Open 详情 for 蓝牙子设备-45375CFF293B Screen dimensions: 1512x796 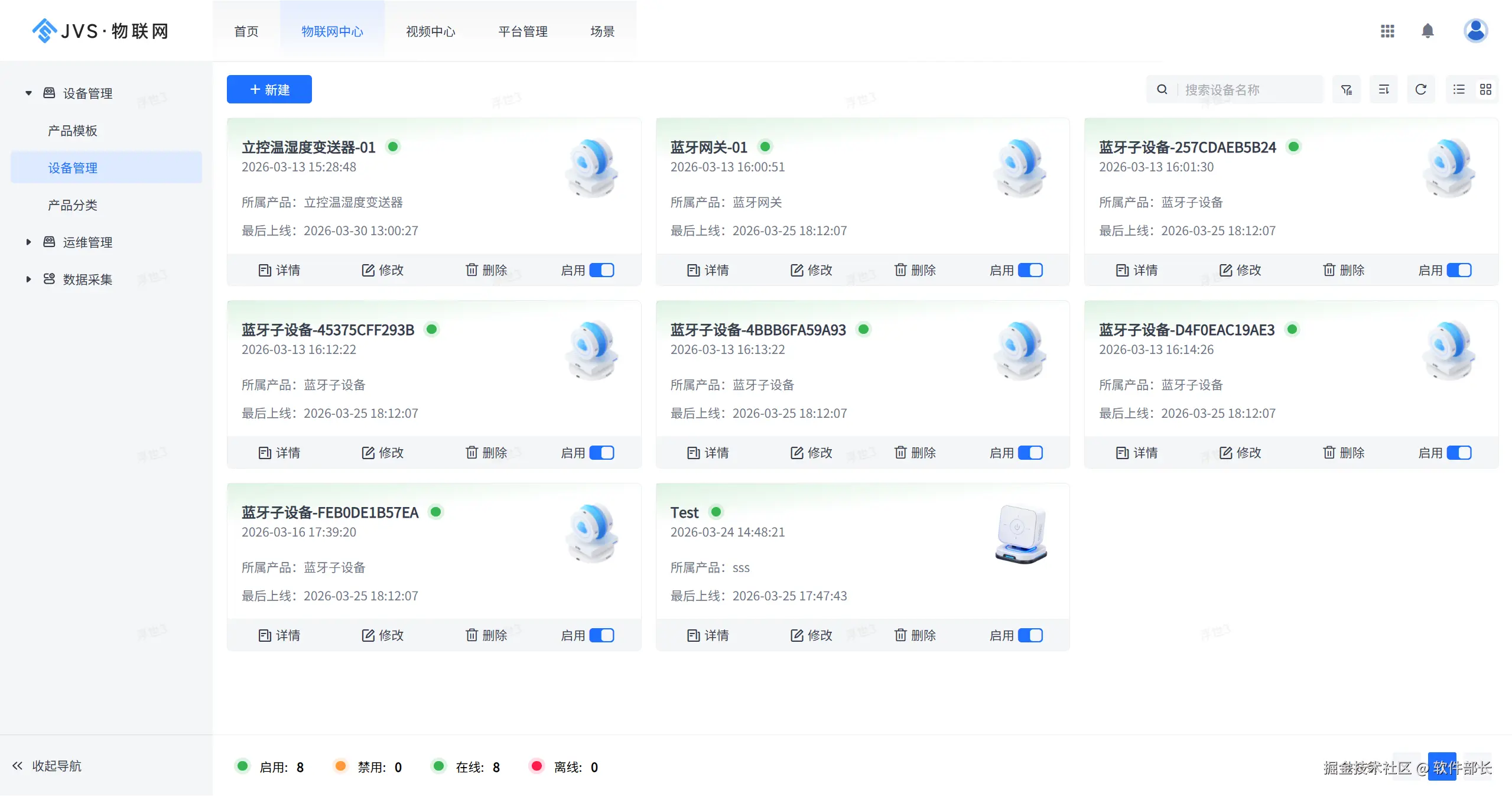coord(279,453)
